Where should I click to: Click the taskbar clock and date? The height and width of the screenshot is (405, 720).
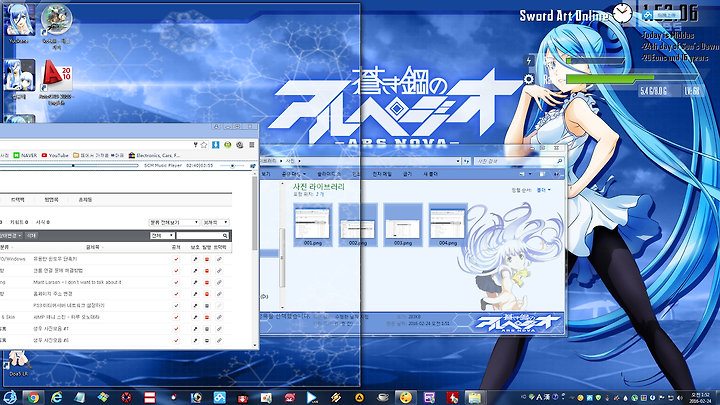[700, 397]
